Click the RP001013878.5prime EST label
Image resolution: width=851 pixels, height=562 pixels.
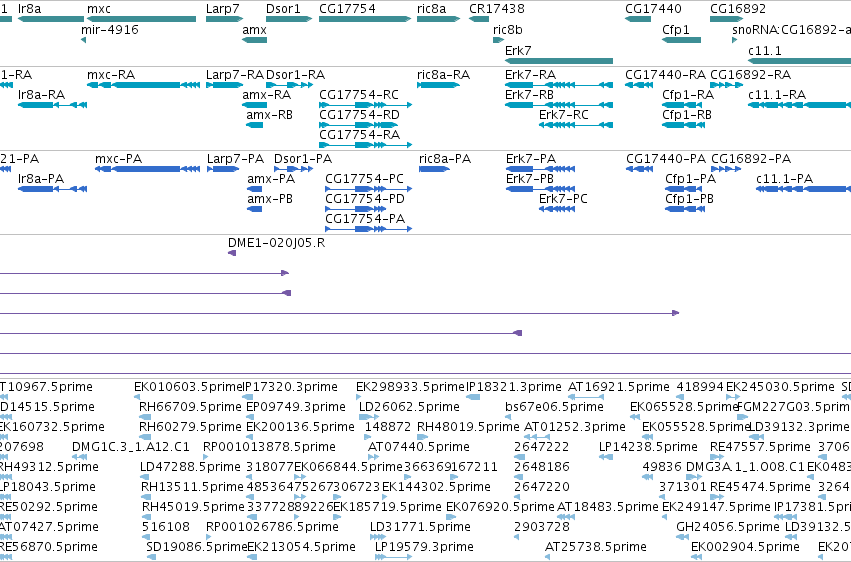click(x=269, y=446)
